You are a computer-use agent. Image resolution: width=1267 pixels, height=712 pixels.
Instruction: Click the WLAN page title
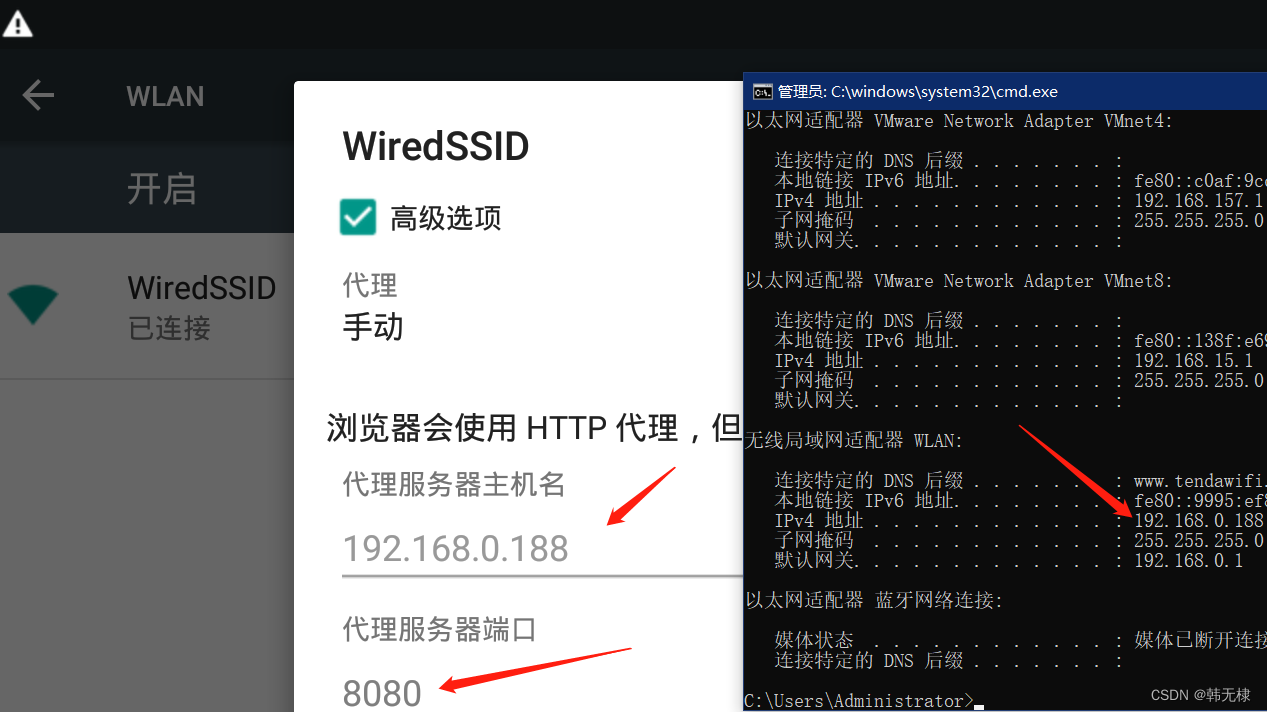(x=165, y=97)
